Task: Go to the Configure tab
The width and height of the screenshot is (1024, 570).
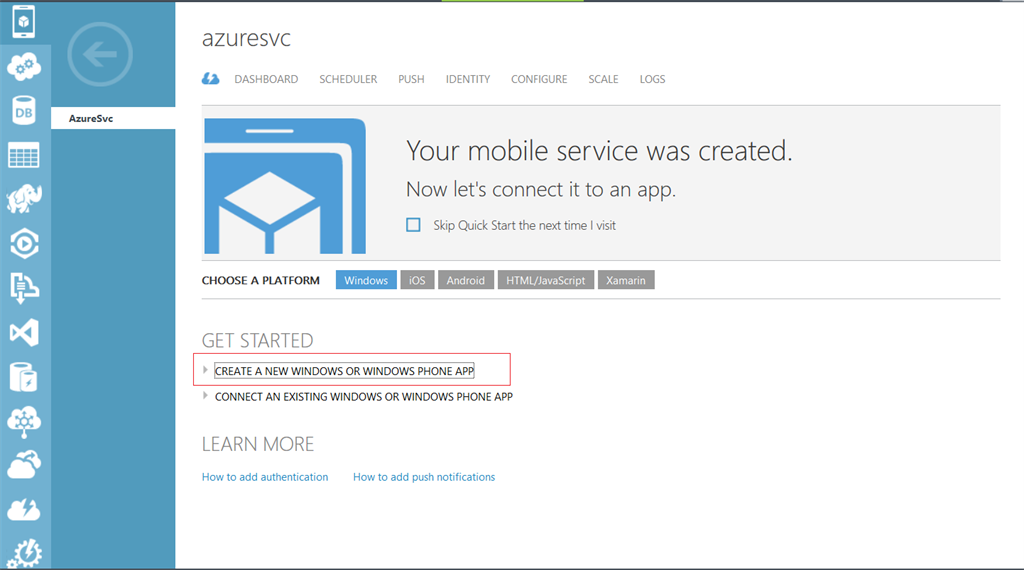Action: 539,79
